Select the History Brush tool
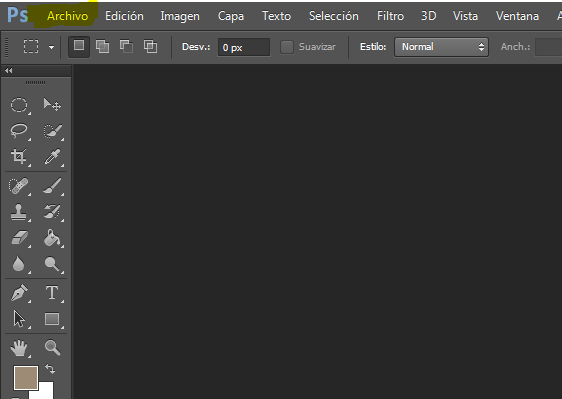The width and height of the screenshot is (562, 399). click(52, 212)
